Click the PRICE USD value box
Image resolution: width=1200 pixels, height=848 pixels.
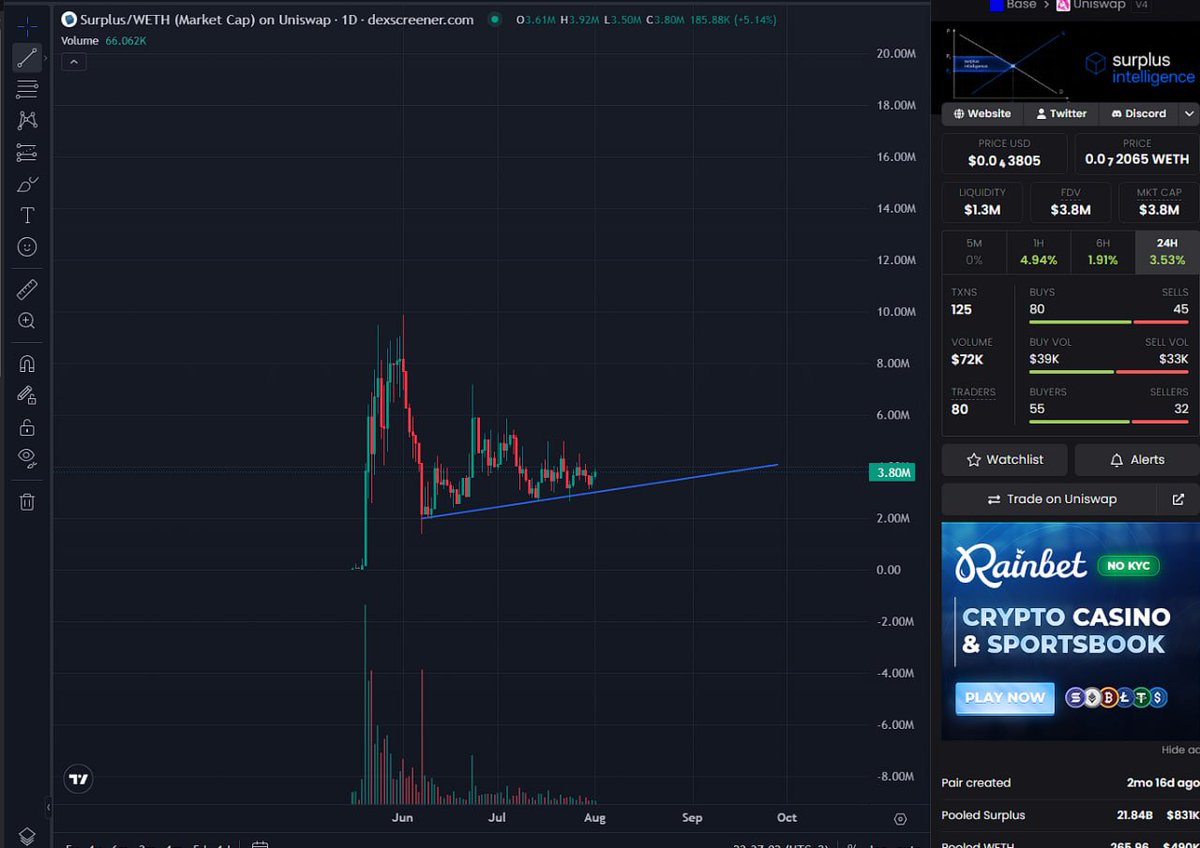pos(1004,153)
